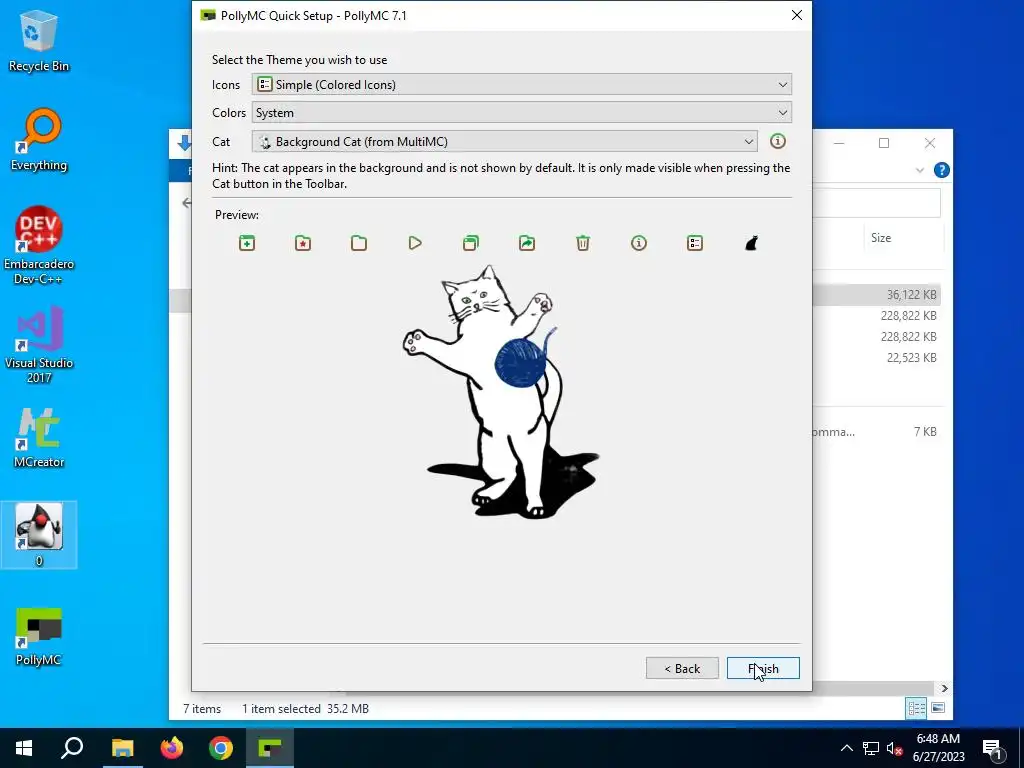
Task: Click the Finish button
Action: click(x=763, y=668)
